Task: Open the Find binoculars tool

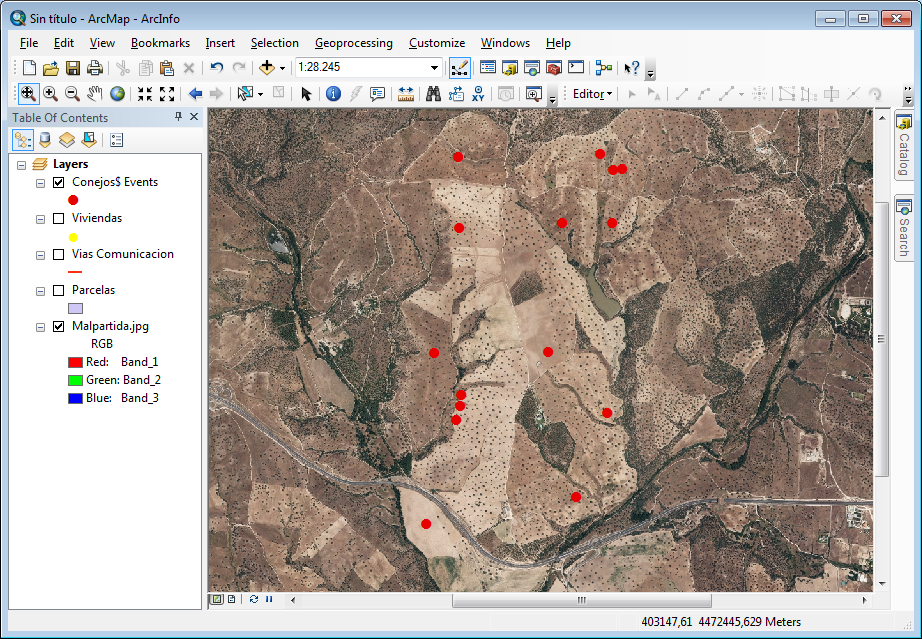Action: point(433,93)
